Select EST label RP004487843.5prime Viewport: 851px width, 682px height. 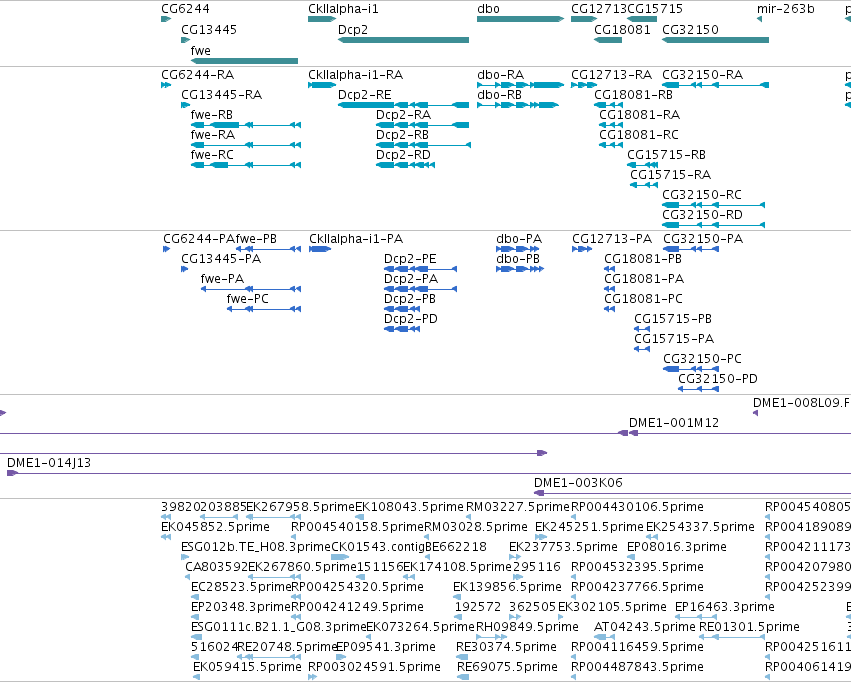637,667
